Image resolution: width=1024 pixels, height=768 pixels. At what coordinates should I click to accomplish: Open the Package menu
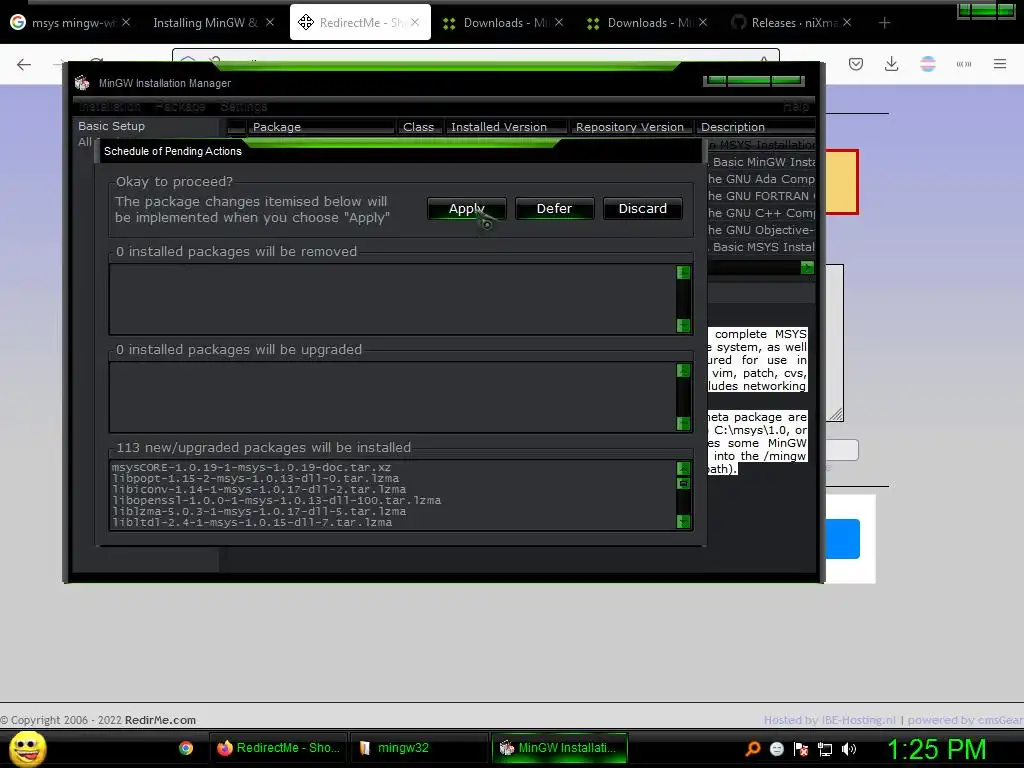tap(180, 106)
